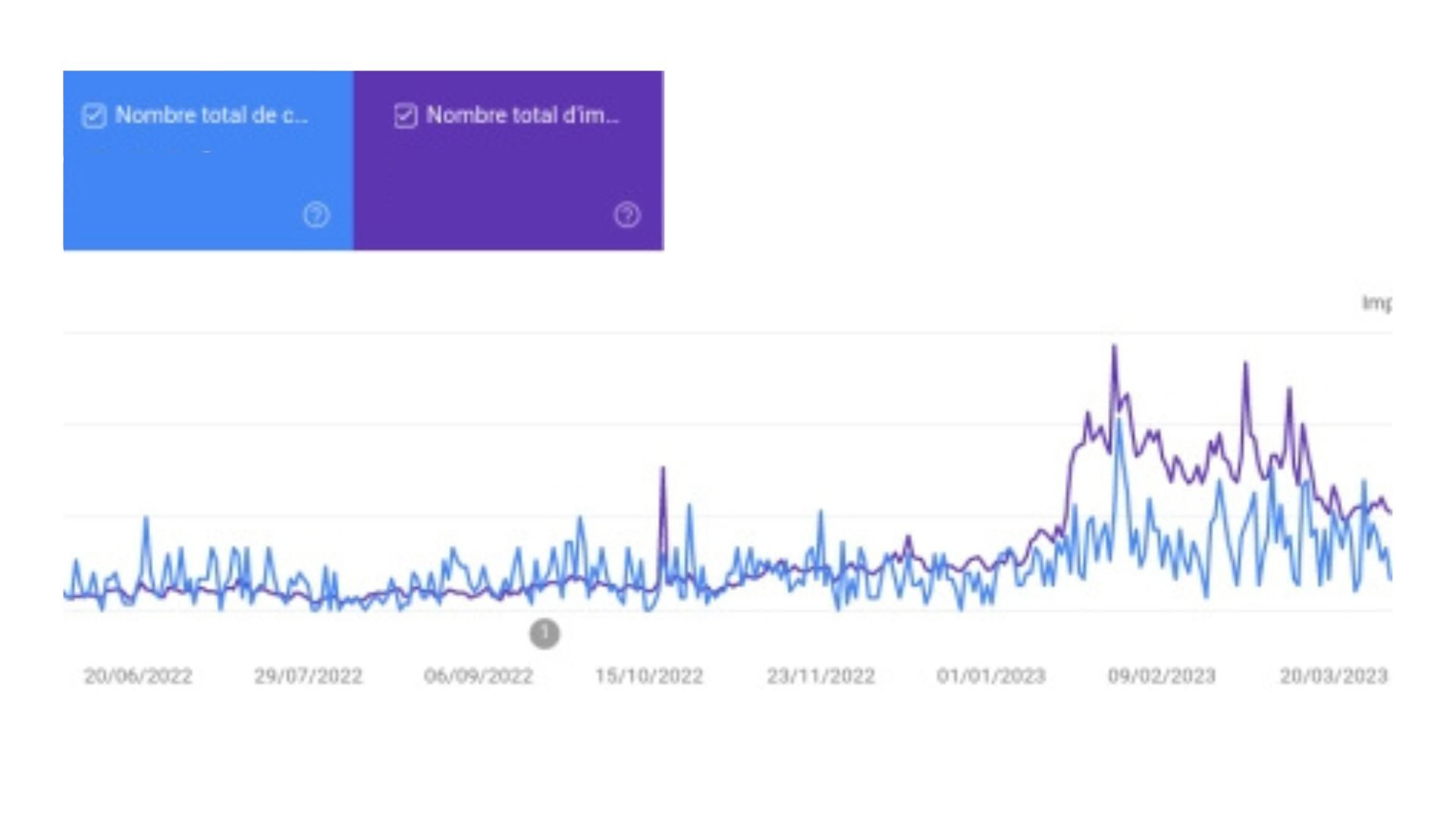Uncheck the 'Nombre total de c...' checkbox
Viewport: 1456px width, 819px height.
coord(94,116)
